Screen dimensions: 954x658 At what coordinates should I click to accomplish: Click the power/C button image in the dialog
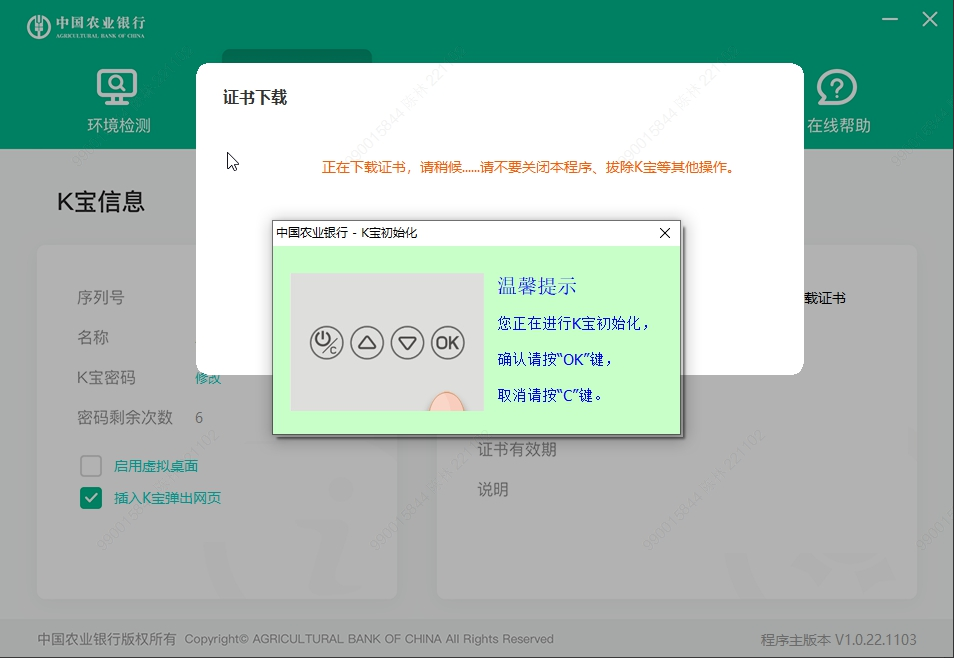(x=327, y=343)
